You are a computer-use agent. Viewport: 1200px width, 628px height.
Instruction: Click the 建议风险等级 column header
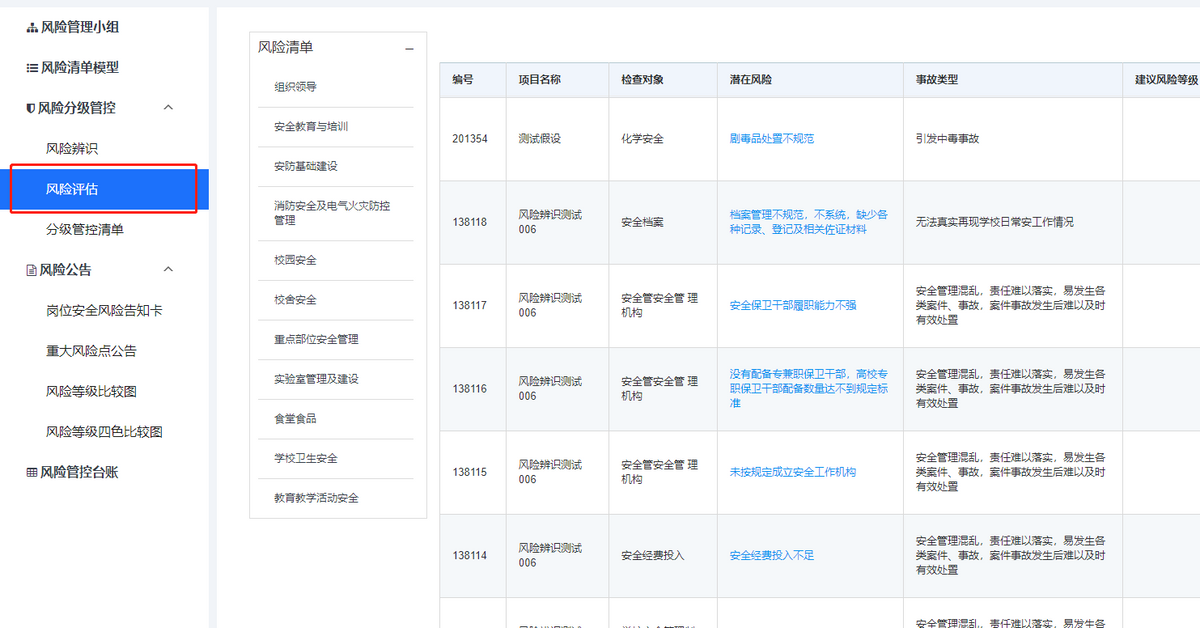coord(1166,80)
